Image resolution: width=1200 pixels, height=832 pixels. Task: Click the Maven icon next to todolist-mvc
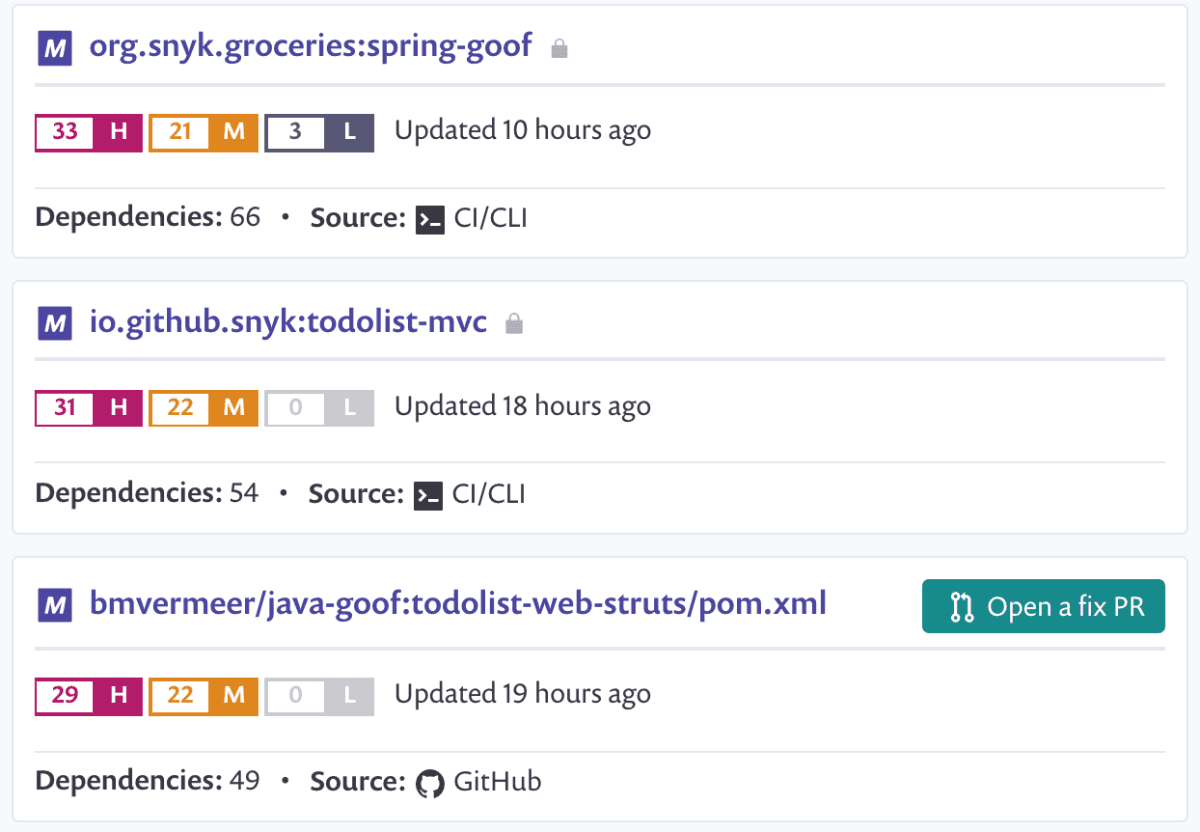tap(55, 322)
